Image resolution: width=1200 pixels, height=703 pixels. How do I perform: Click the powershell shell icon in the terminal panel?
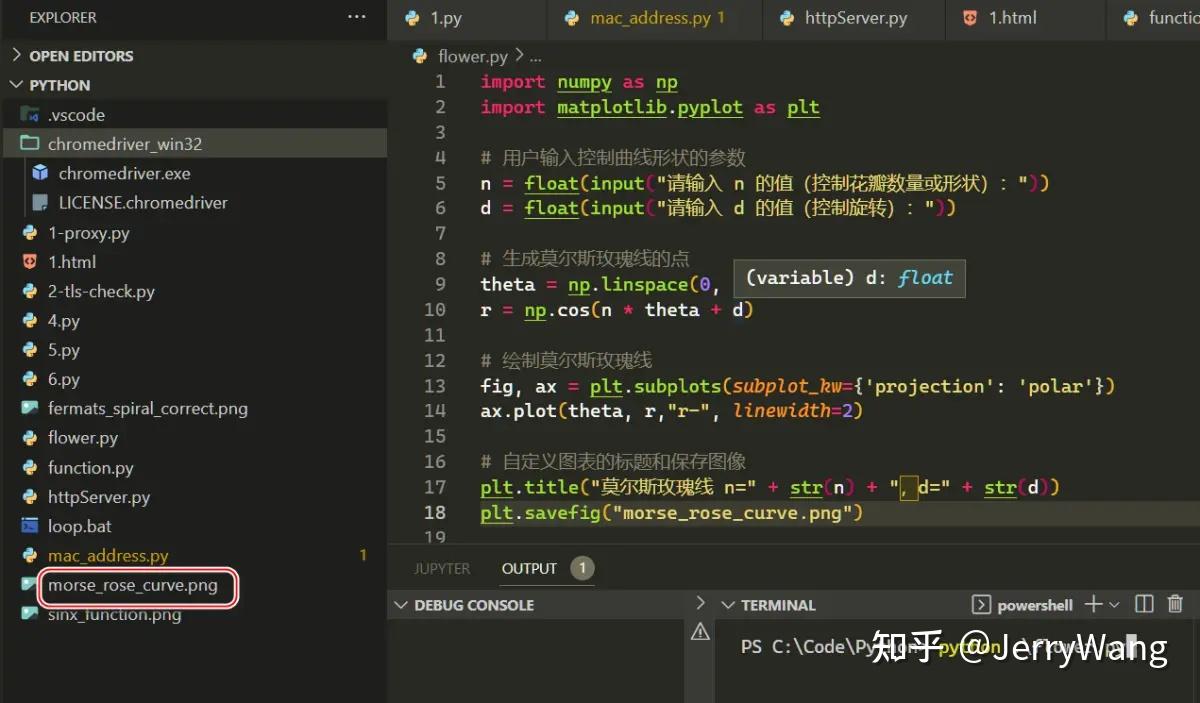982,604
